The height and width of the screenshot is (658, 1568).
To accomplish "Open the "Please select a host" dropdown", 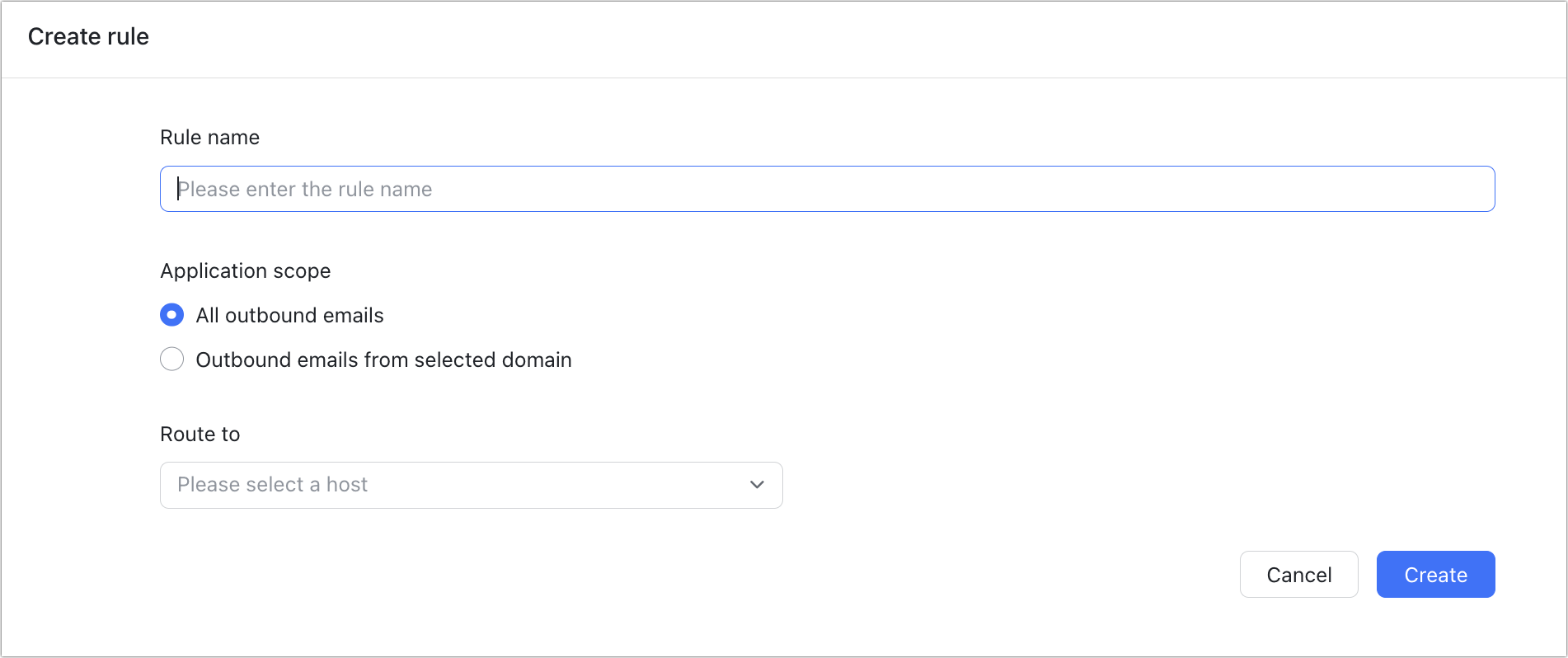I will coord(471,485).
